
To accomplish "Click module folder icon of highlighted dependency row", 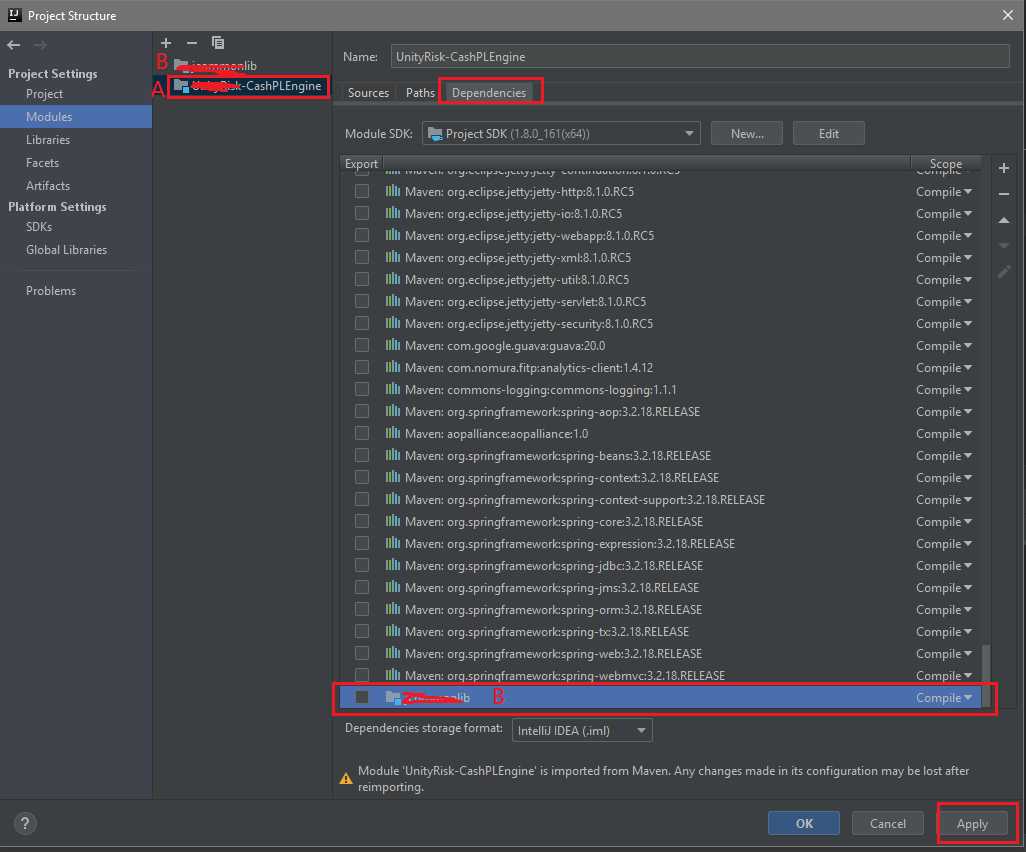I will (393, 697).
